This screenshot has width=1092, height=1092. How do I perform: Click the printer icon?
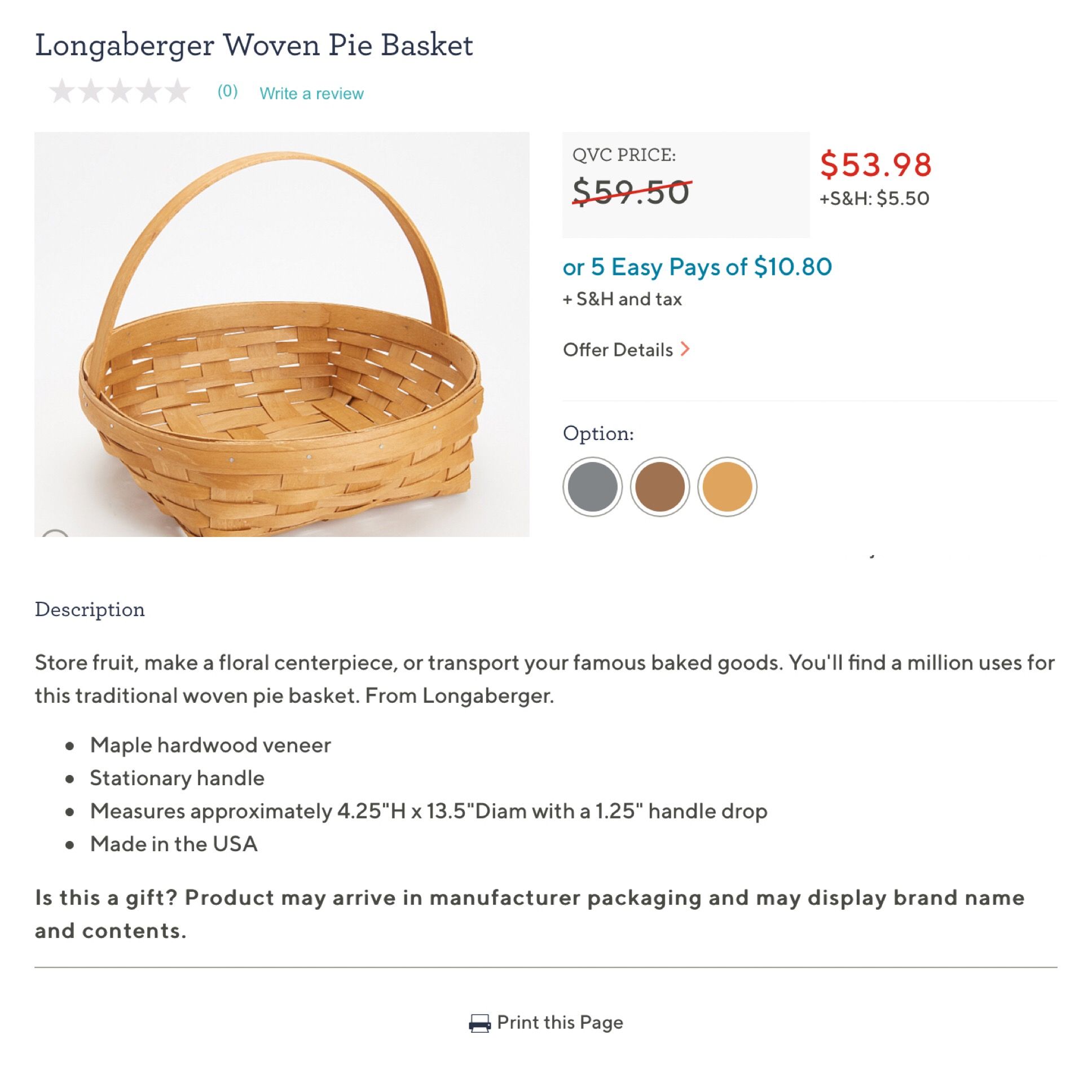(x=479, y=1023)
